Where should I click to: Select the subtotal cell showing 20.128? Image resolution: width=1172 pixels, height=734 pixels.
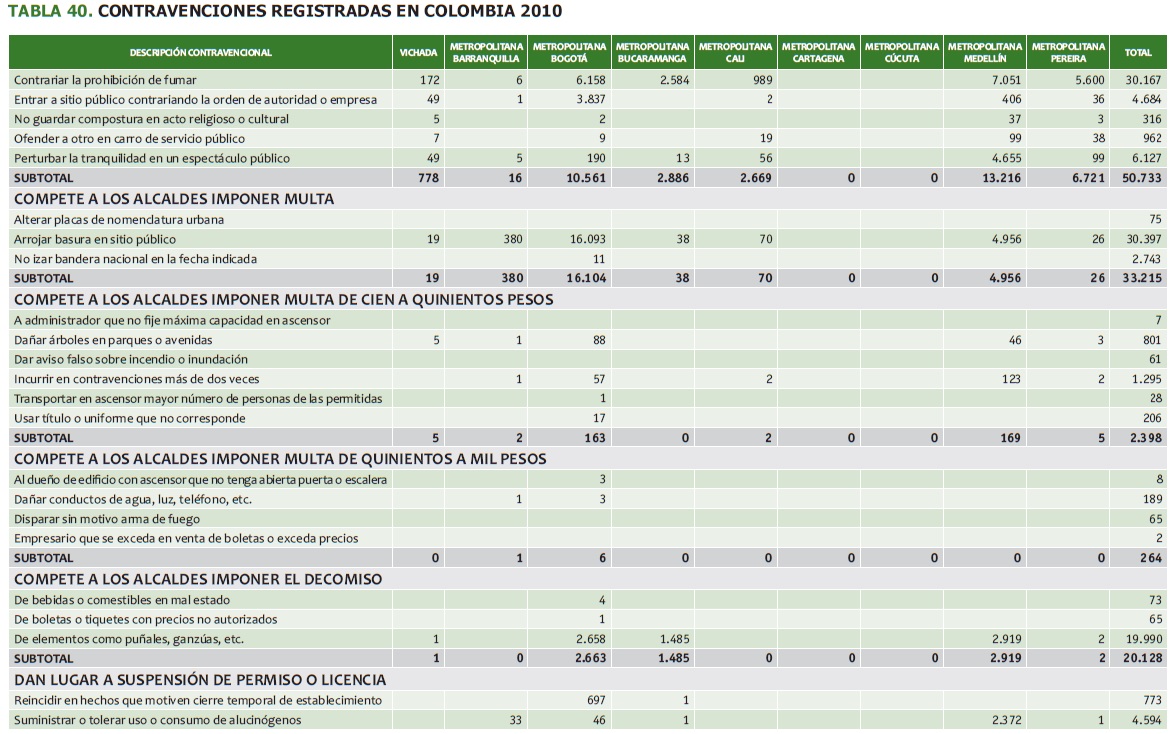(x=1143, y=659)
